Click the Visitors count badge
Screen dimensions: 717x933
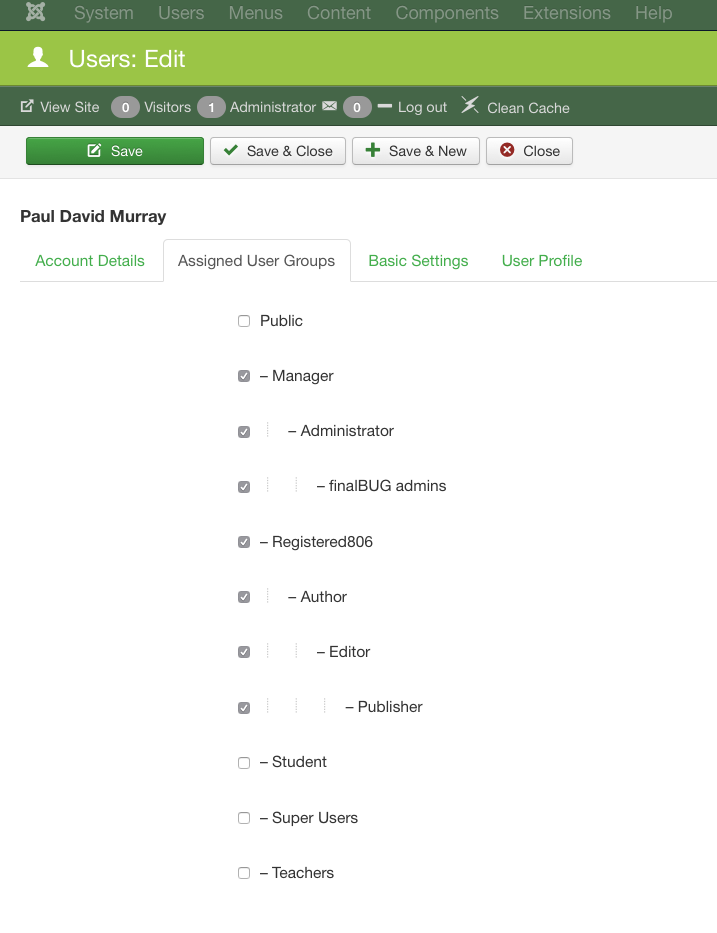pos(125,107)
